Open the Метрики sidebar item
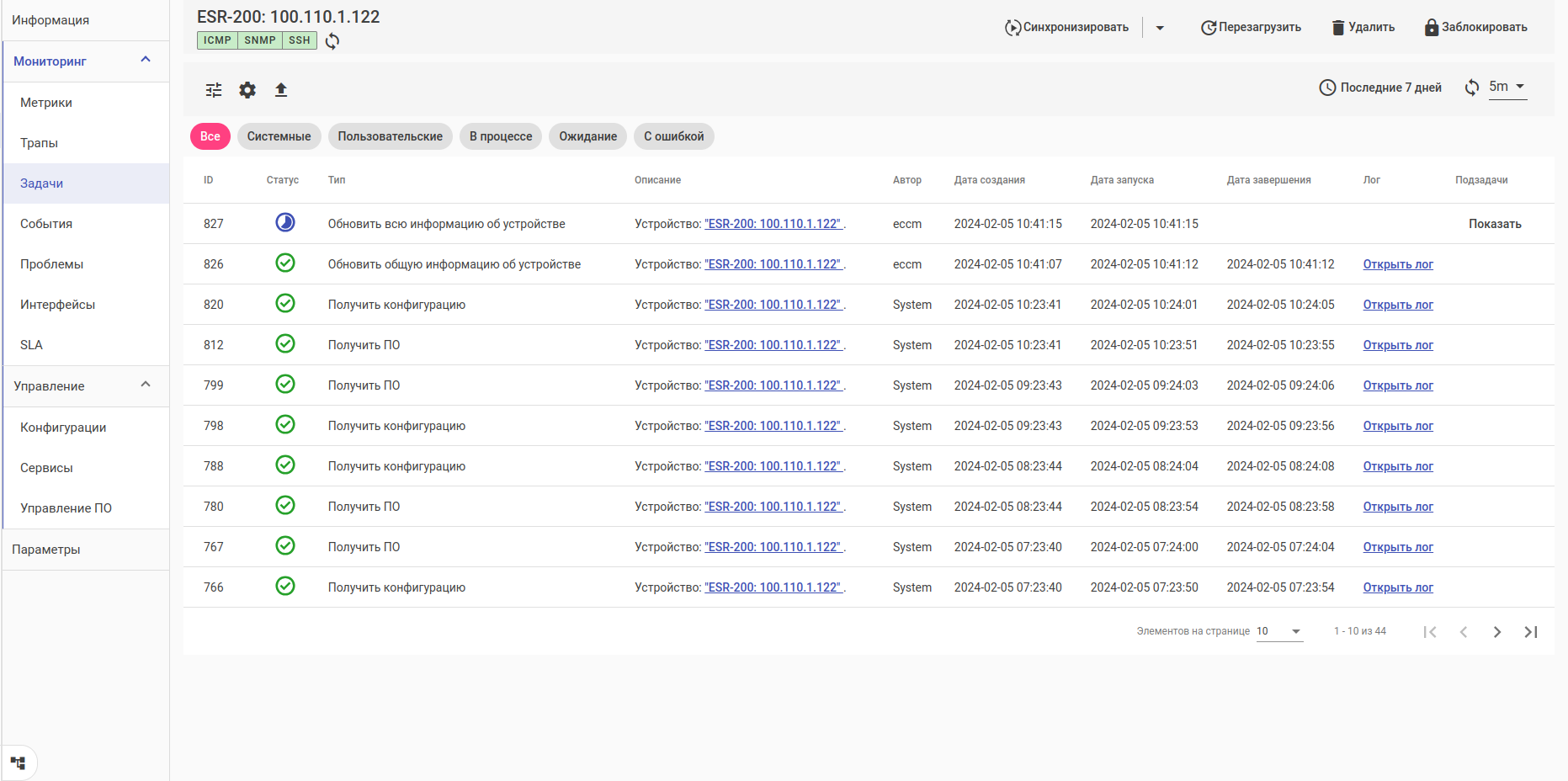This screenshot has width=1568, height=781. coord(46,103)
